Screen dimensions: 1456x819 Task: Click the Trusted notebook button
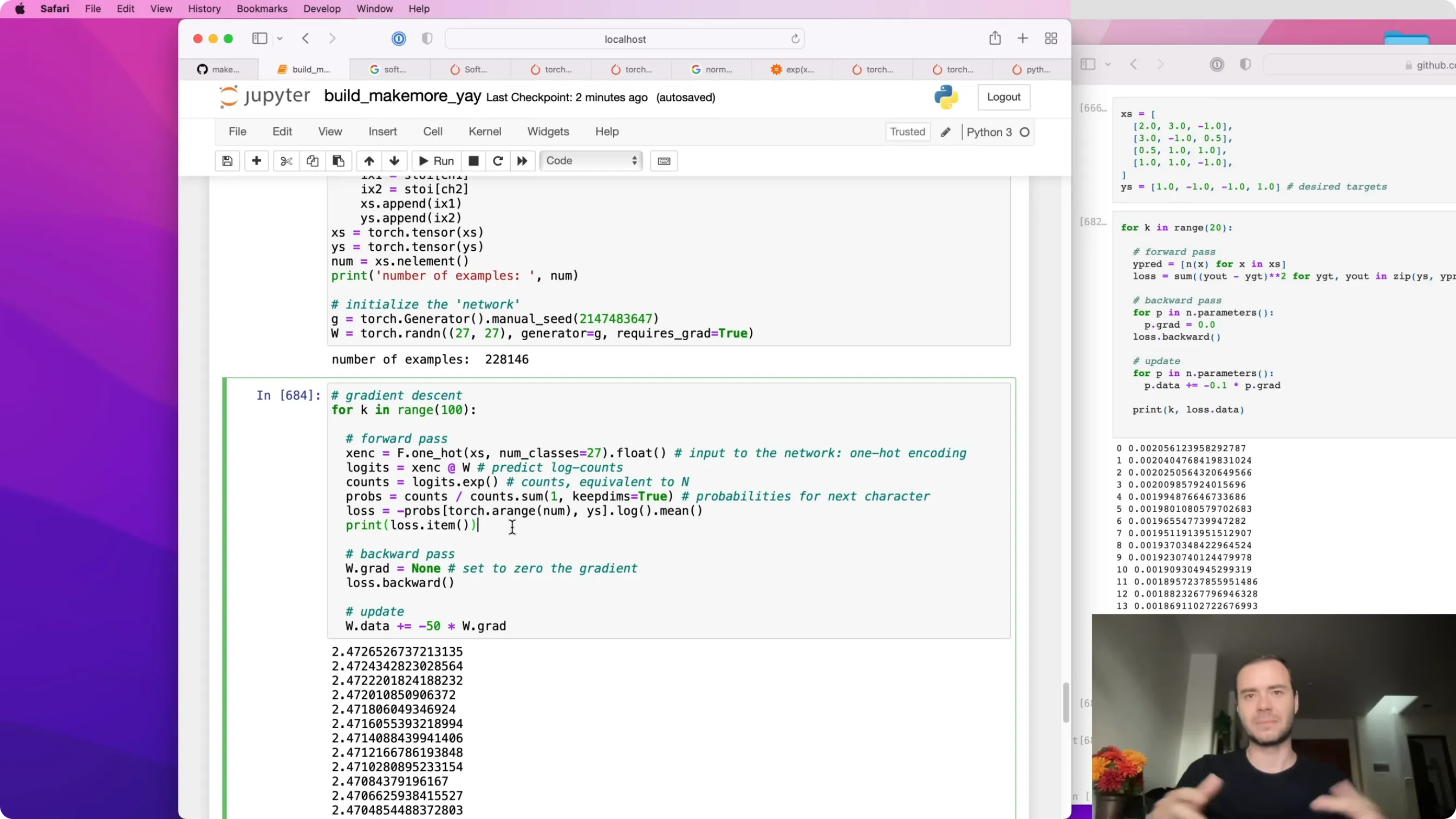point(908,132)
